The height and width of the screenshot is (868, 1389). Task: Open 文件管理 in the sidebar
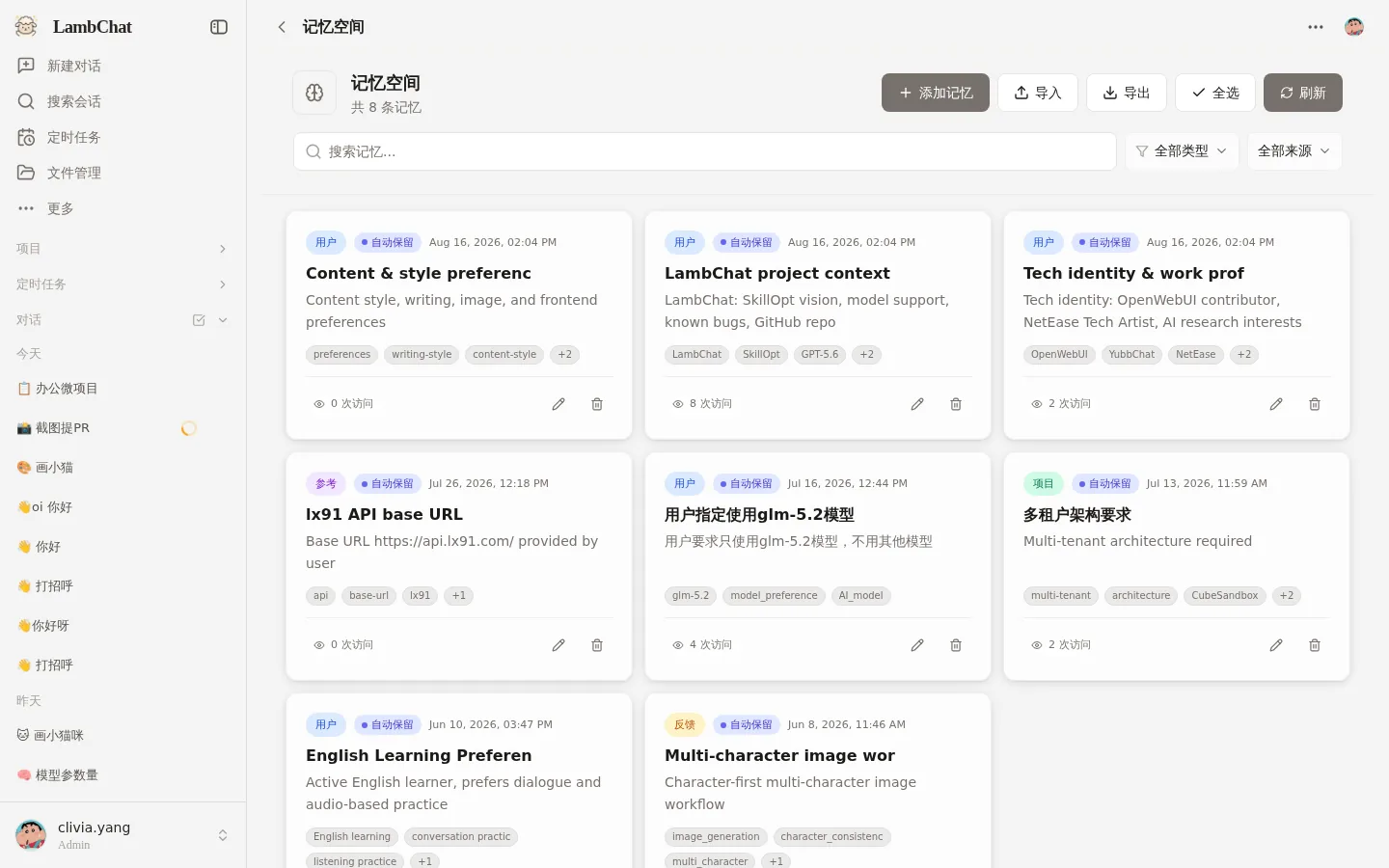[x=123, y=173]
